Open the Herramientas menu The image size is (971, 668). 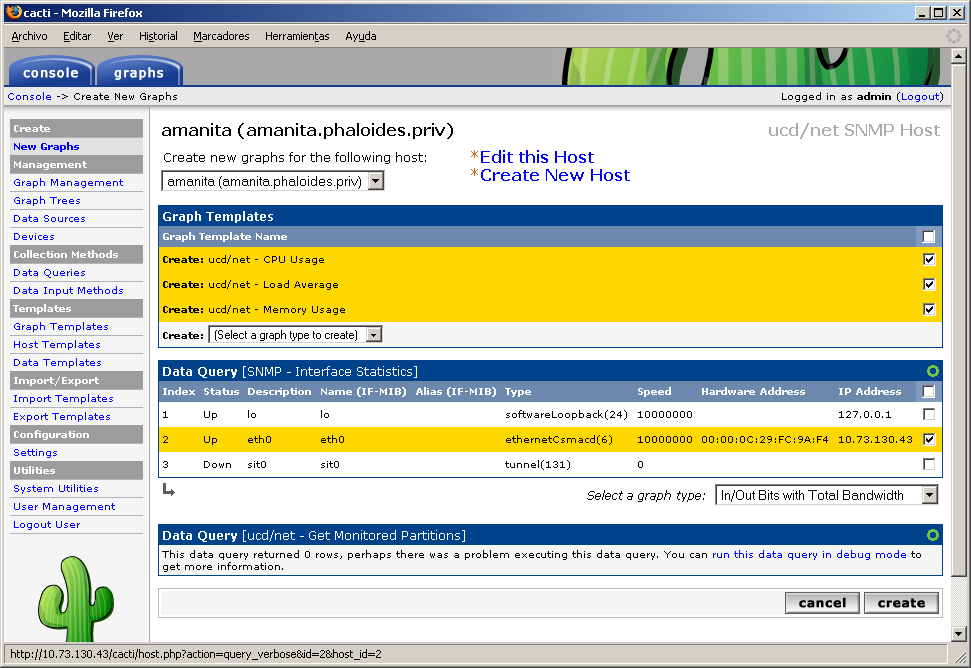pos(297,36)
